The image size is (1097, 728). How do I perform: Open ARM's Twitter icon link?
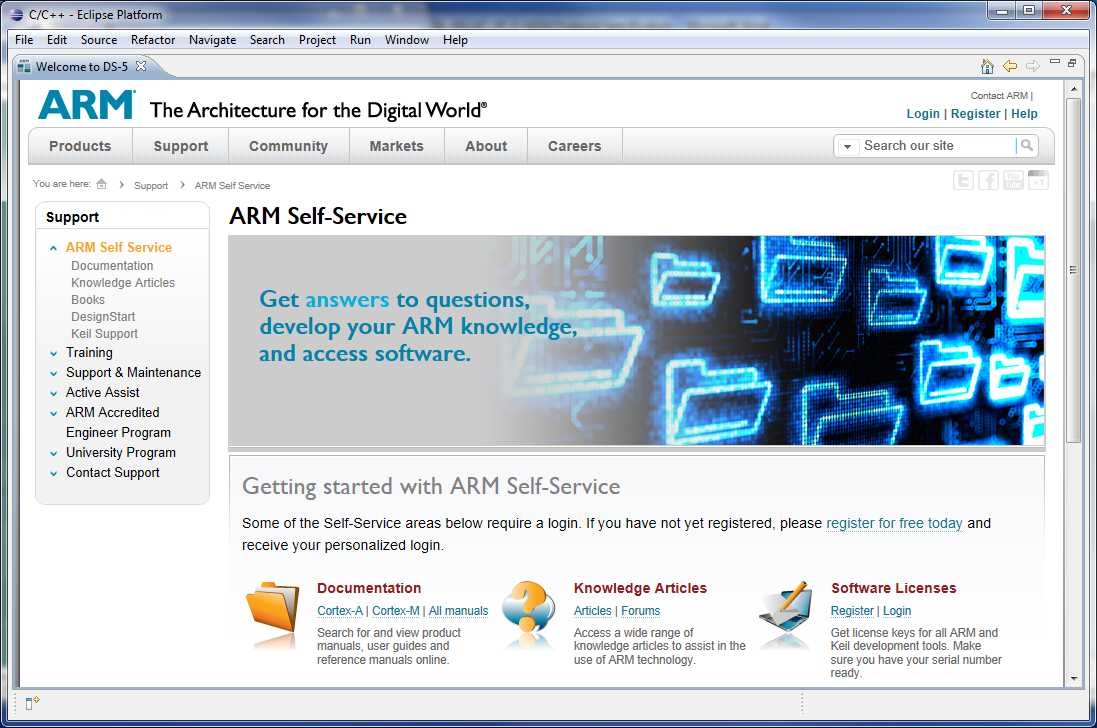pos(963,181)
